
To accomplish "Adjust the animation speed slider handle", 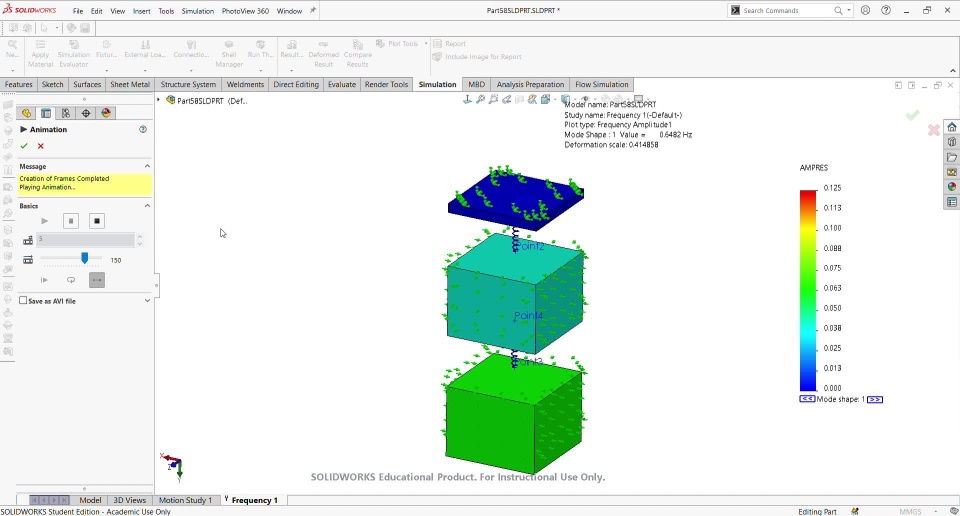I will coord(84,258).
